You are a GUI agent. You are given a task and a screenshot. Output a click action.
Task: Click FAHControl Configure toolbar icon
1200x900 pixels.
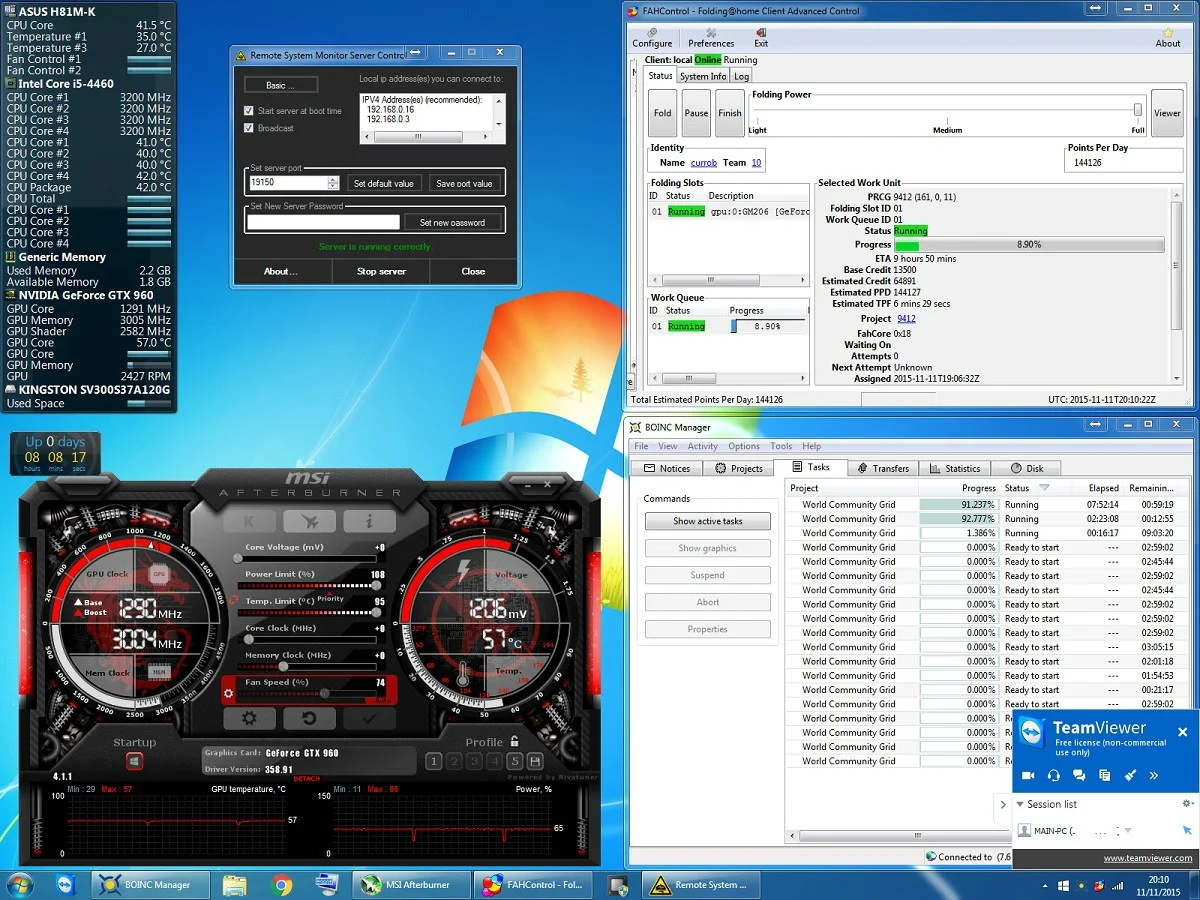pyautogui.click(x=652, y=37)
